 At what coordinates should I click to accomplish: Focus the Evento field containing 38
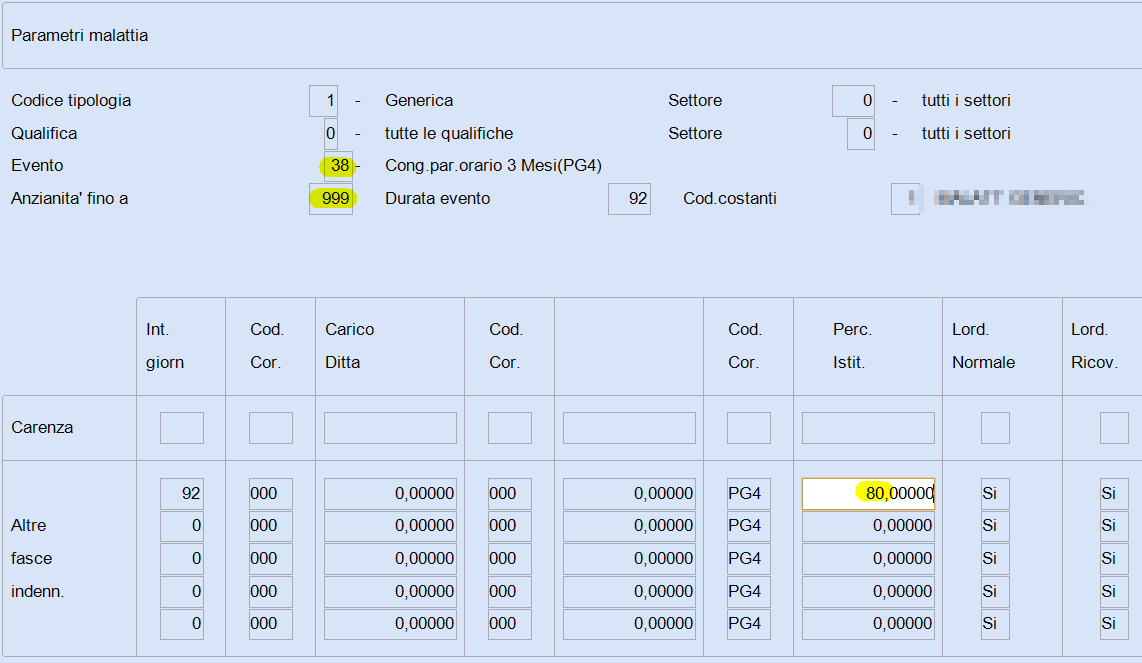338,166
